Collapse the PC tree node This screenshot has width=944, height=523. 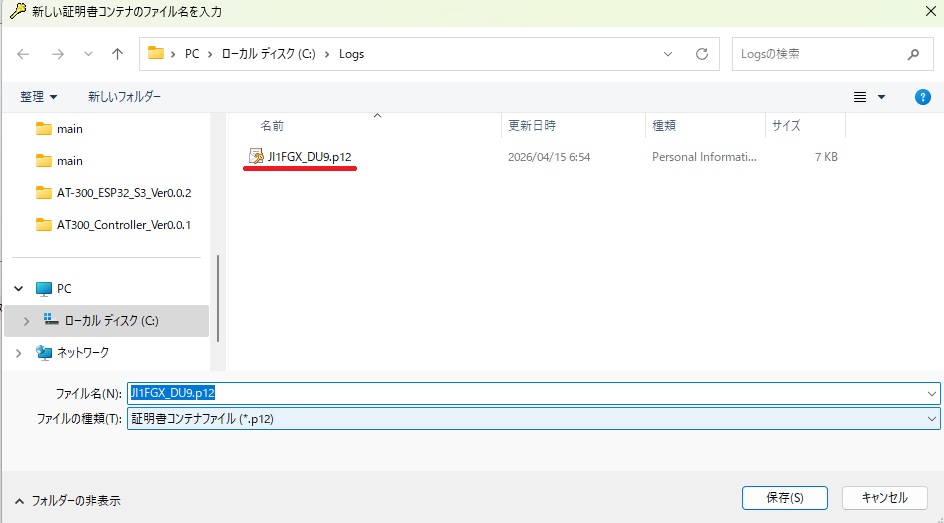[x=17, y=289]
